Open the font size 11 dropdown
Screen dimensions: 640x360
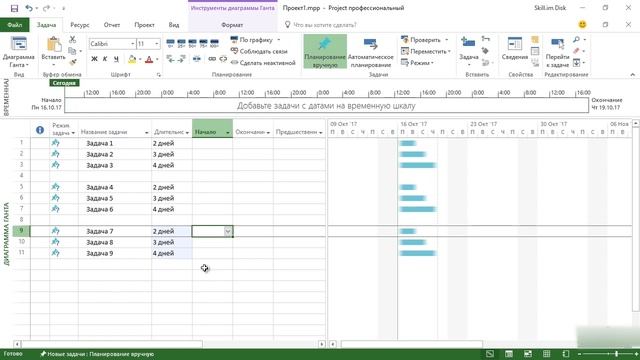click(x=157, y=44)
